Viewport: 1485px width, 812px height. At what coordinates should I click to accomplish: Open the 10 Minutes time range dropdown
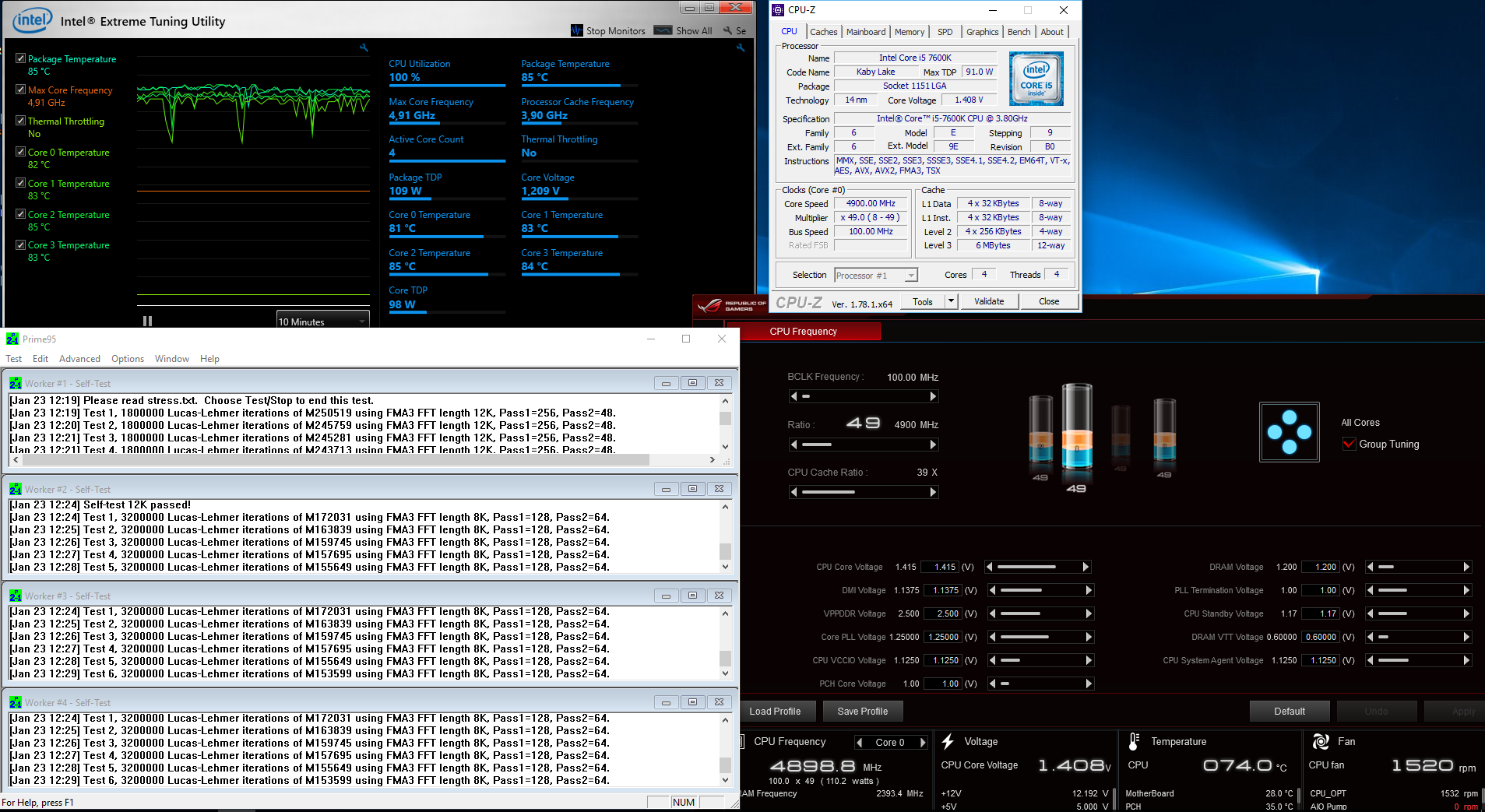click(323, 321)
